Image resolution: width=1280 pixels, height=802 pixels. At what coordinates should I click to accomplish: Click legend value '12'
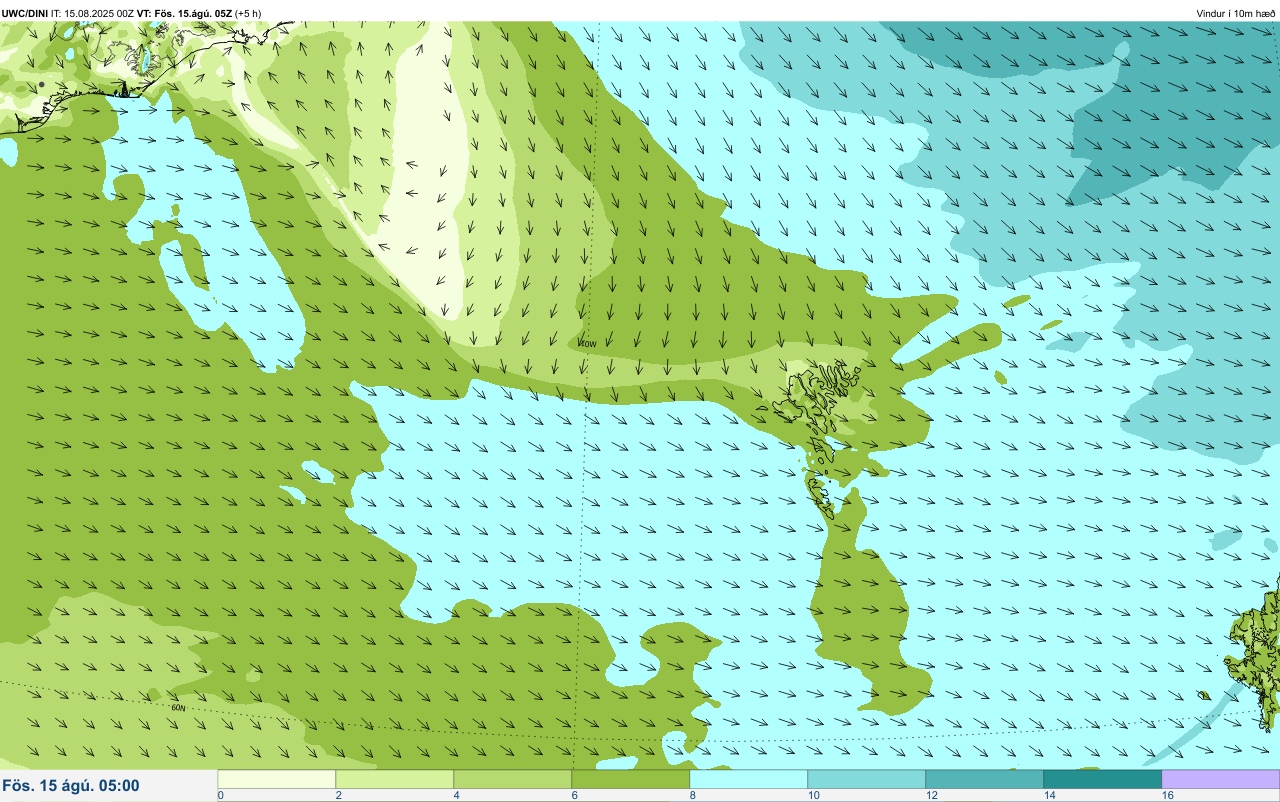[932, 795]
